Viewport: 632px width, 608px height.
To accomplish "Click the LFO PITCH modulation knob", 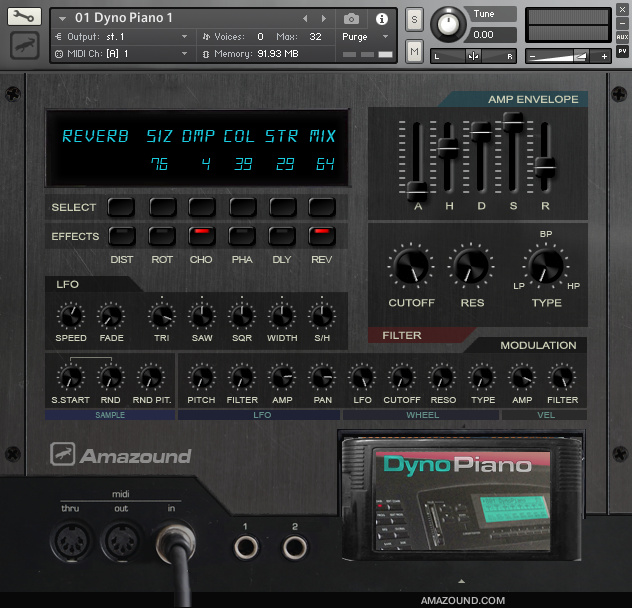I will (202, 378).
